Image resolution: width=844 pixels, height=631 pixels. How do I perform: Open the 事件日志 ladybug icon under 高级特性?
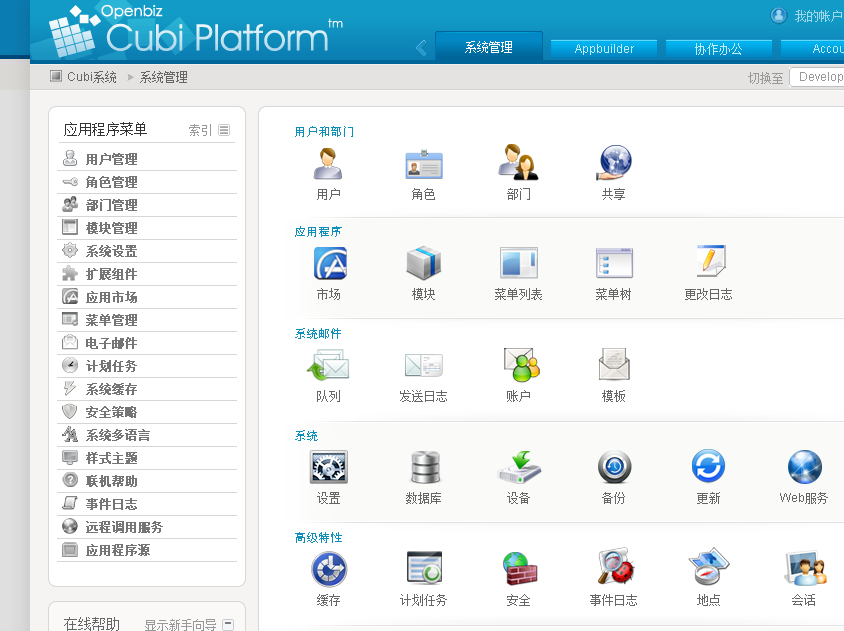point(616,566)
